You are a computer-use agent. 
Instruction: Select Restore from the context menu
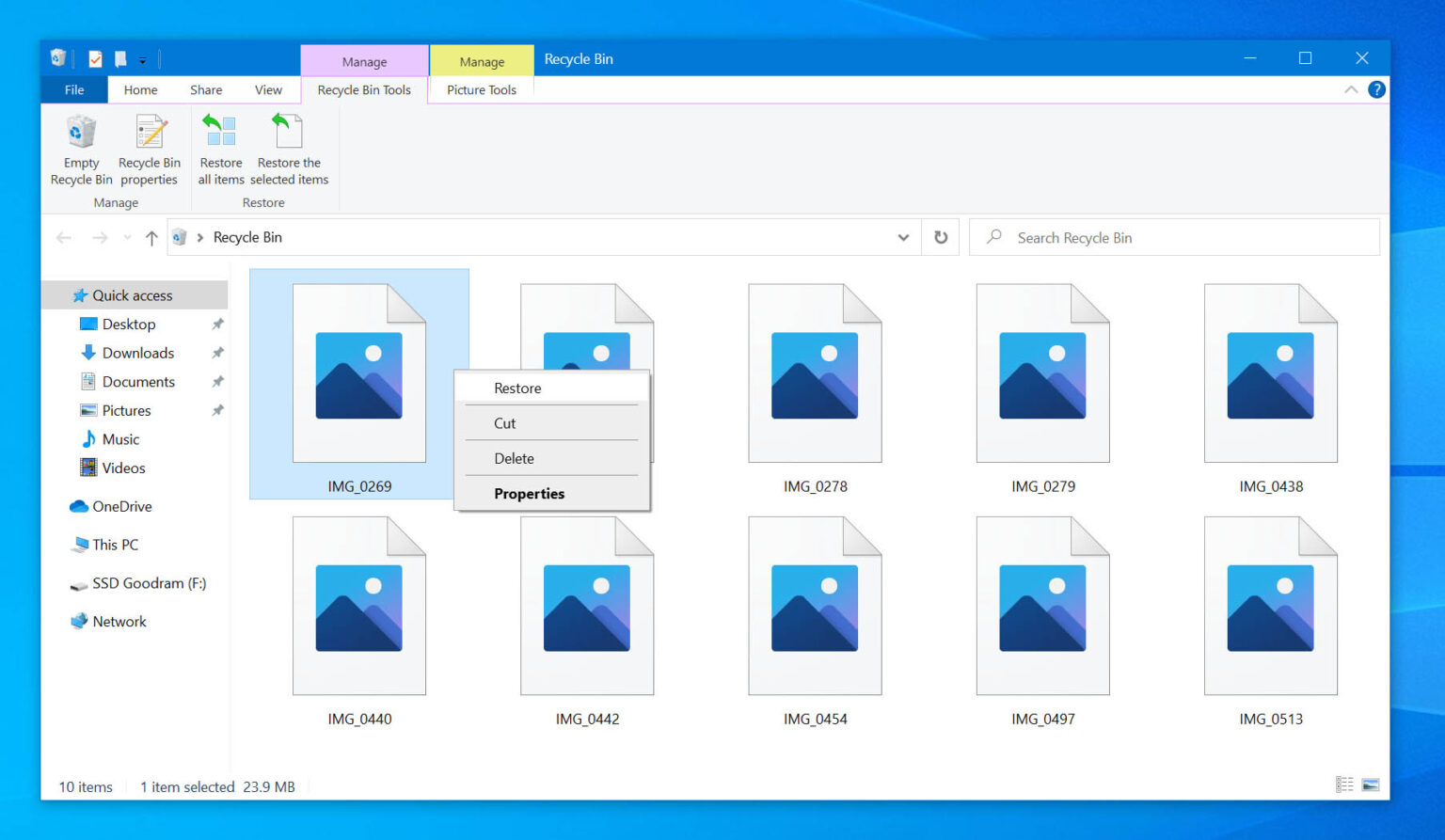click(517, 388)
